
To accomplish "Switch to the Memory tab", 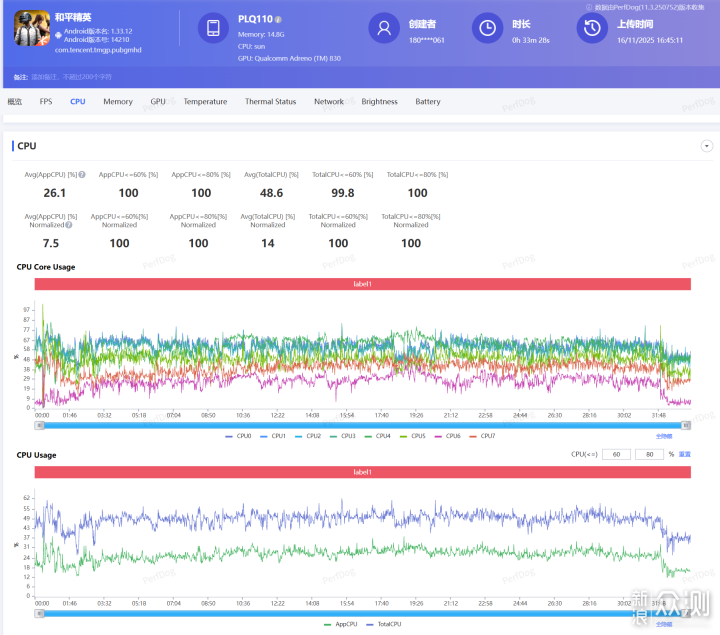I will click(118, 102).
